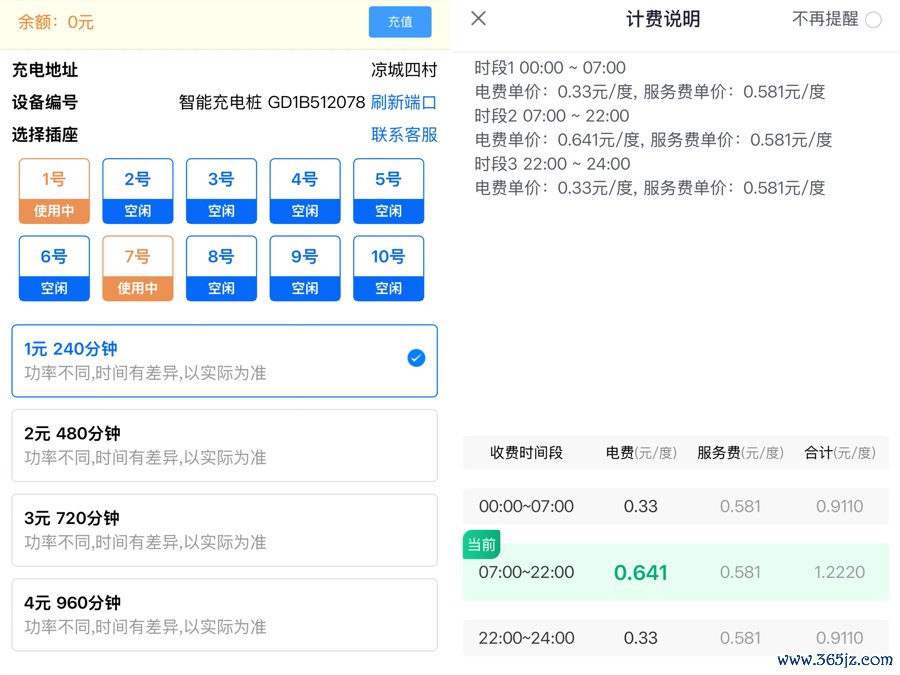Choose socket 3号 空闲
Screen dimensions: 900x675
(x=221, y=191)
